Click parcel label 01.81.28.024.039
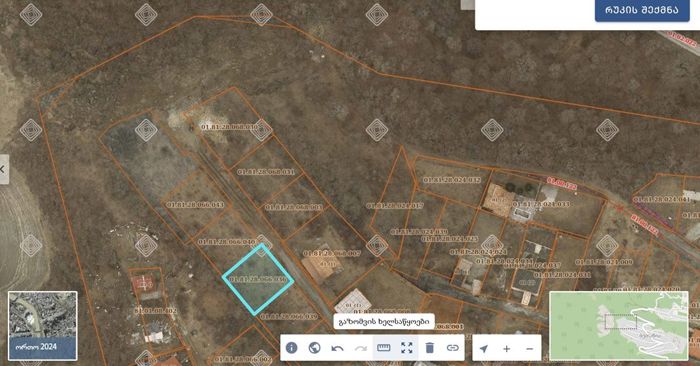This screenshot has width=700, height=366. 419,232
